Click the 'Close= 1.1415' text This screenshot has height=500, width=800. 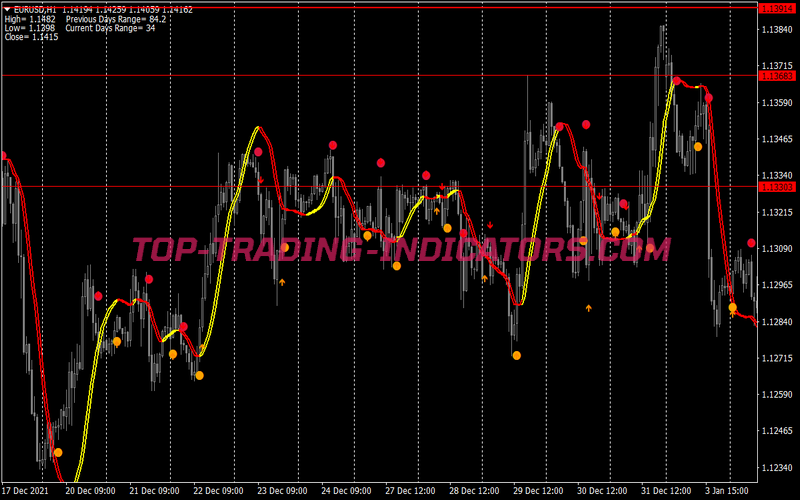(x=32, y=37)
